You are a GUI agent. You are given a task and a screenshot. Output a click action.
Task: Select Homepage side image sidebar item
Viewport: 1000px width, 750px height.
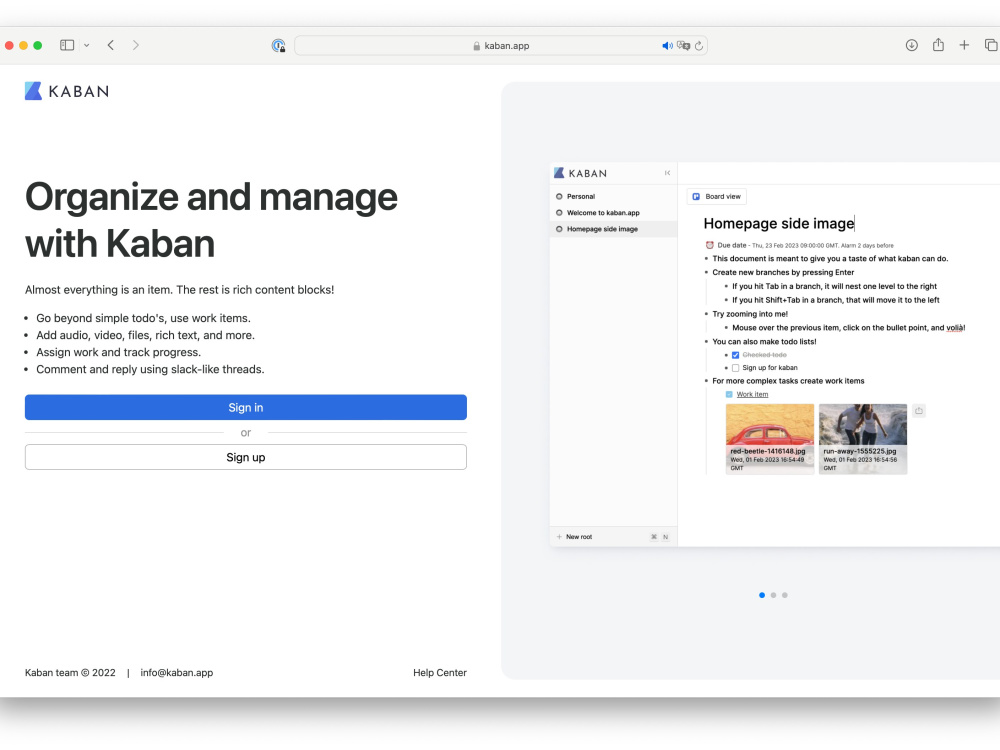point(613,229)
